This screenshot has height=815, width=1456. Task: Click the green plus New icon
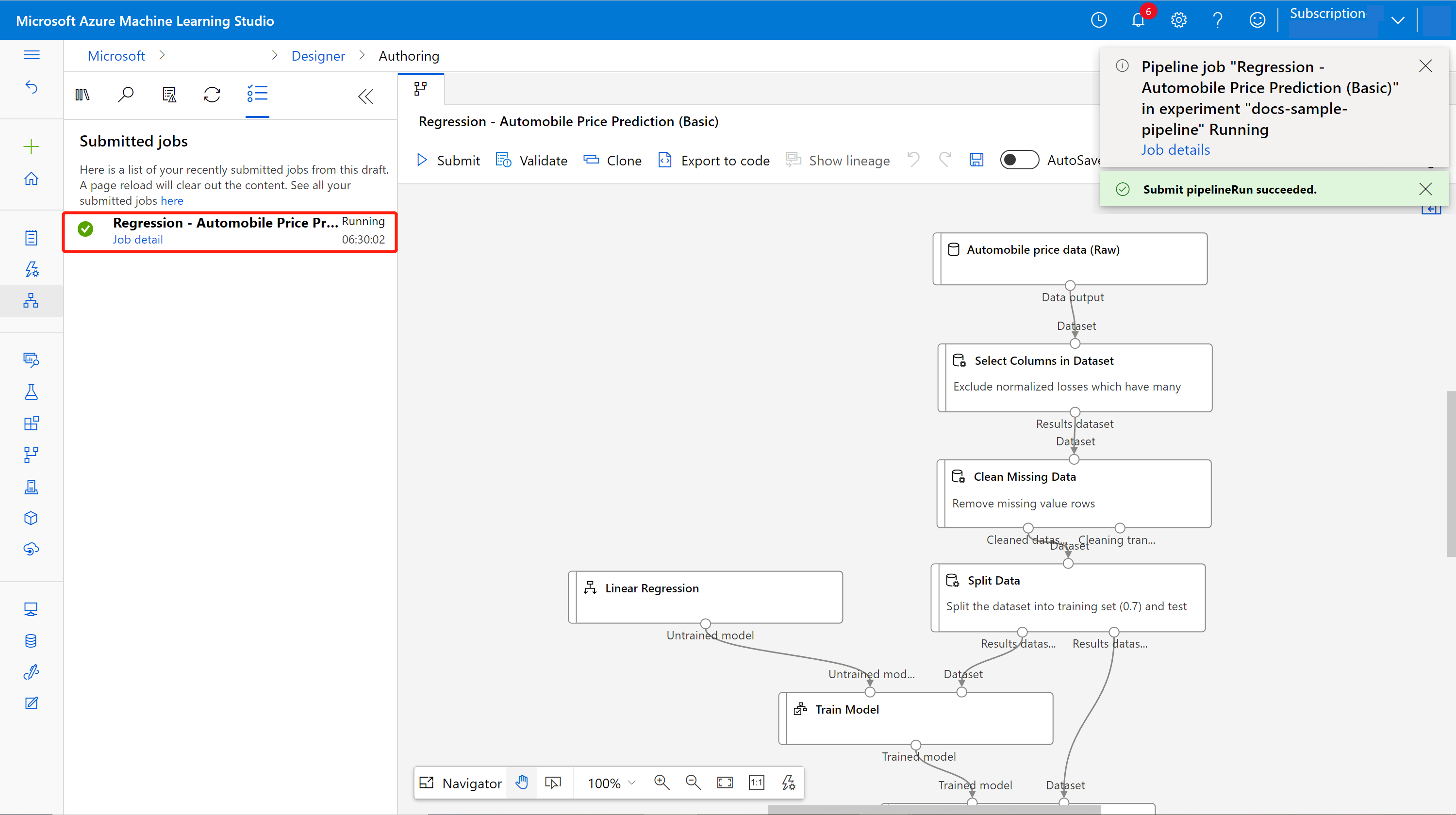click(31, 147)
